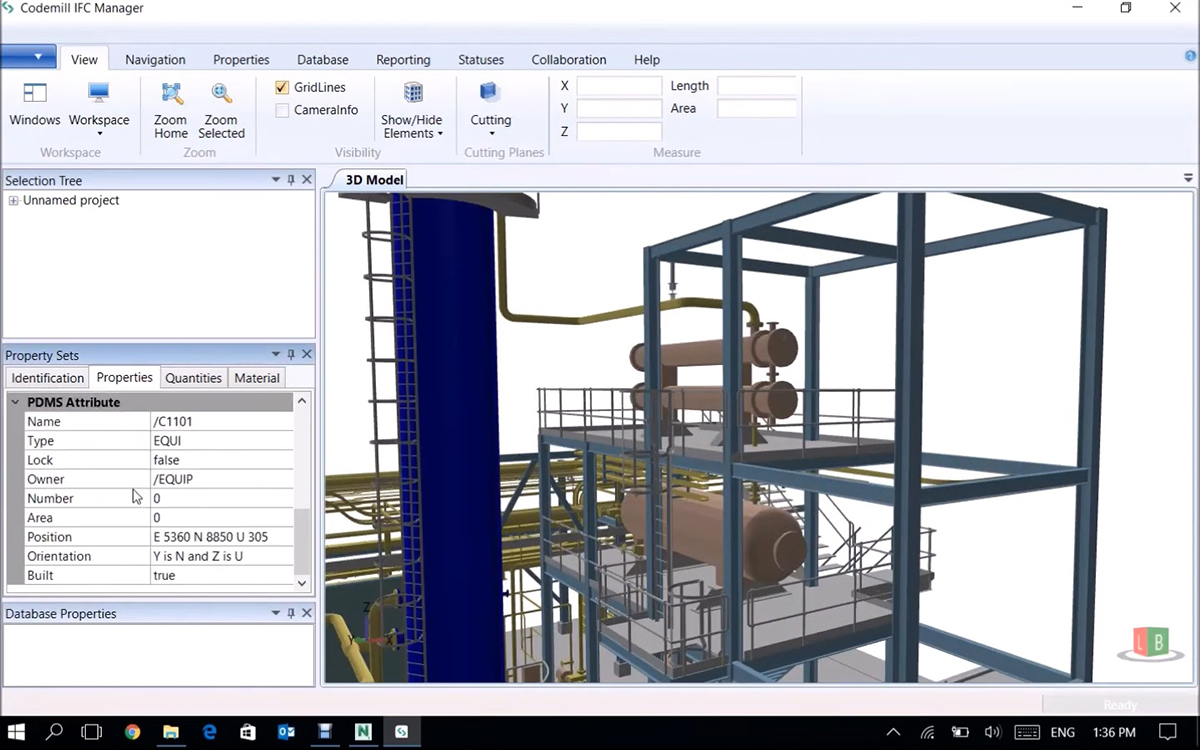Open Outlook from the taskbar
Viewport: 1200px width, 750px height.
click(x=286, y=732)
